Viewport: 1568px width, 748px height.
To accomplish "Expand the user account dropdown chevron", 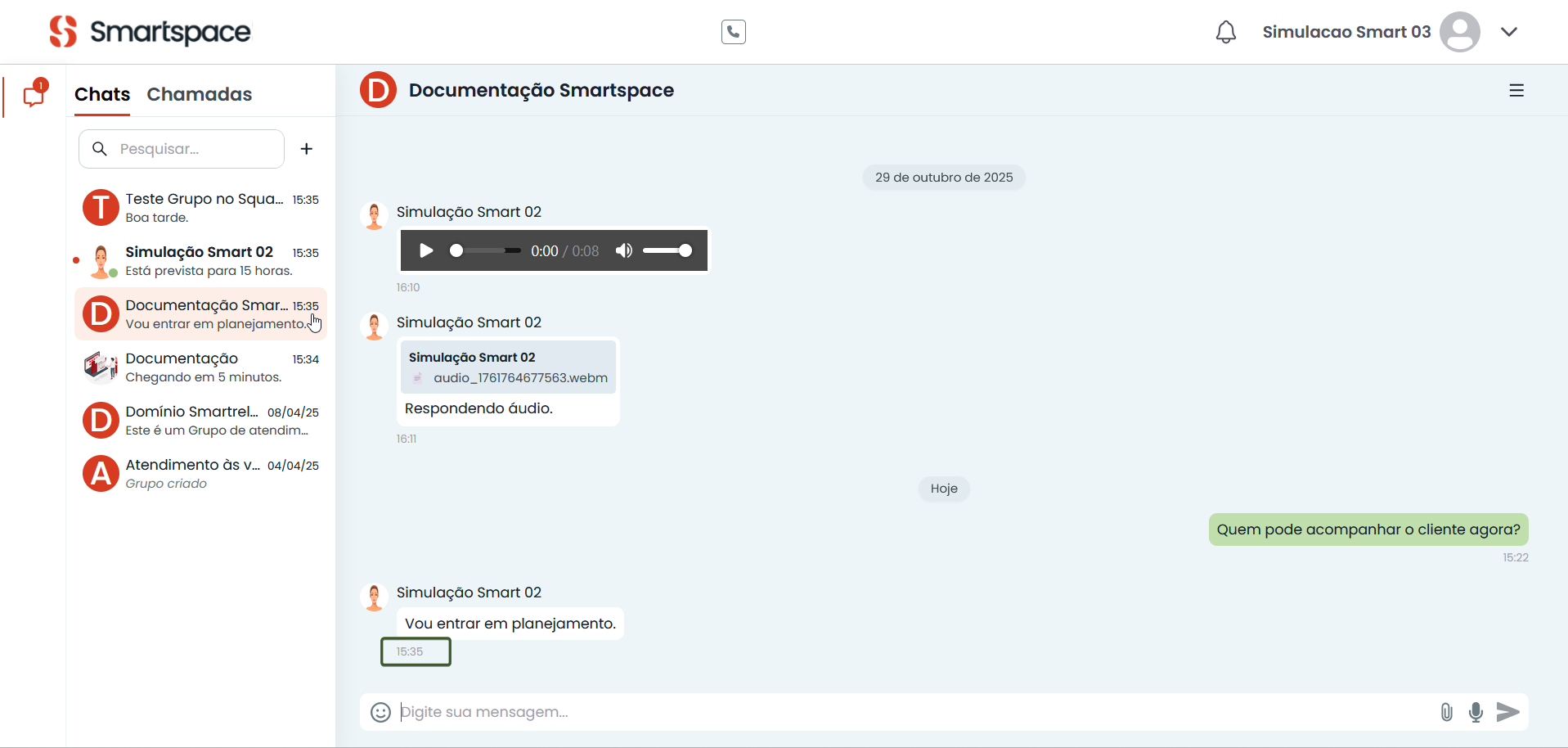I will (1509, 32).
